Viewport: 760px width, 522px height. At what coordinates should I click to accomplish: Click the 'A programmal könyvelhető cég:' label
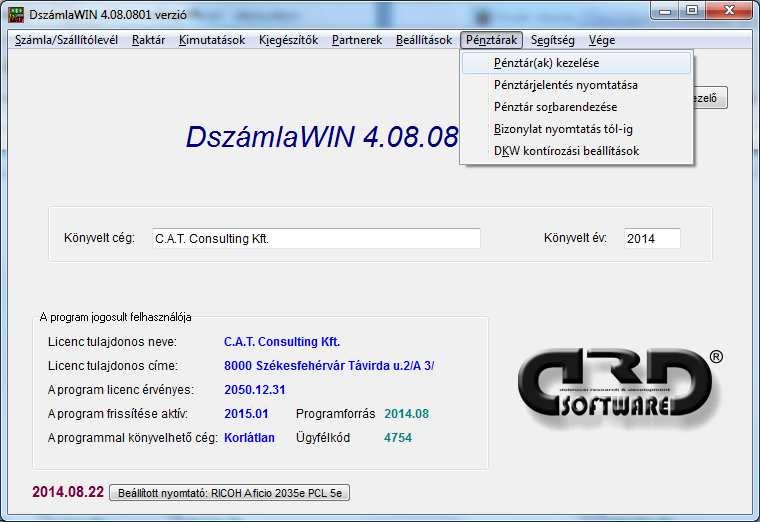pos(133,438)
